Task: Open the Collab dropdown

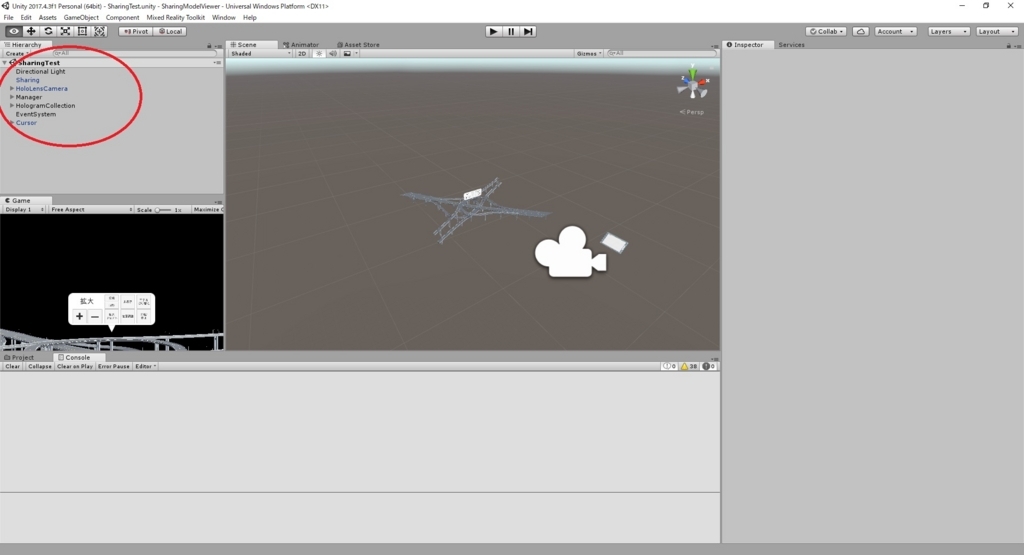Action: 827,31
